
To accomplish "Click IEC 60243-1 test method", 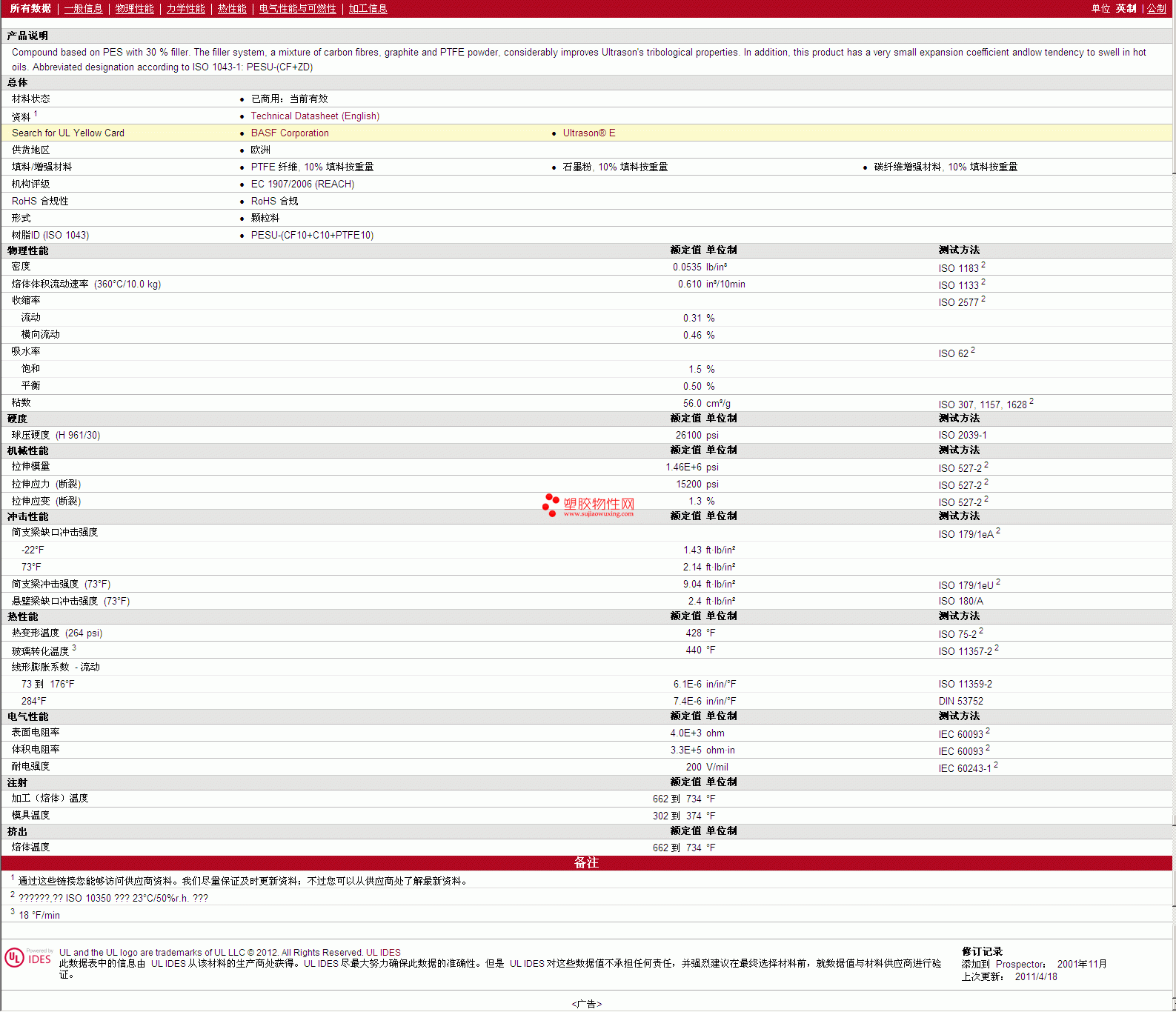I will coord(965,768).
